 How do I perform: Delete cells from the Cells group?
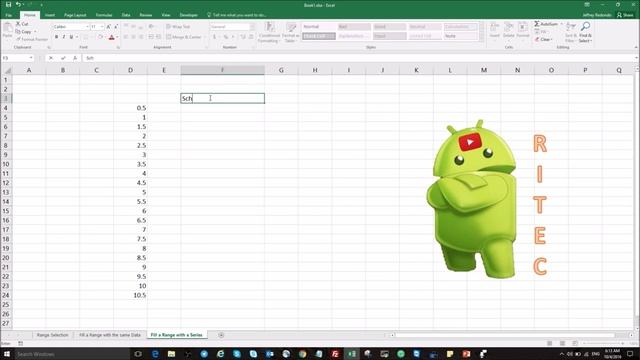(509, 31)
